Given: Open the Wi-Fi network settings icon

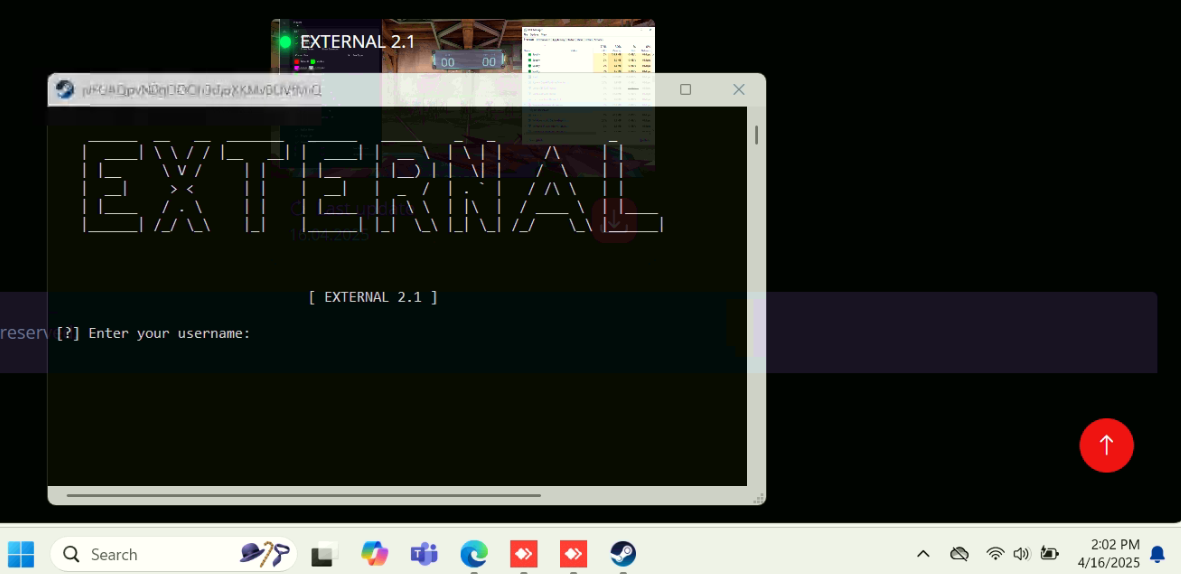Looking at the screenshot, I should [995, 554].
